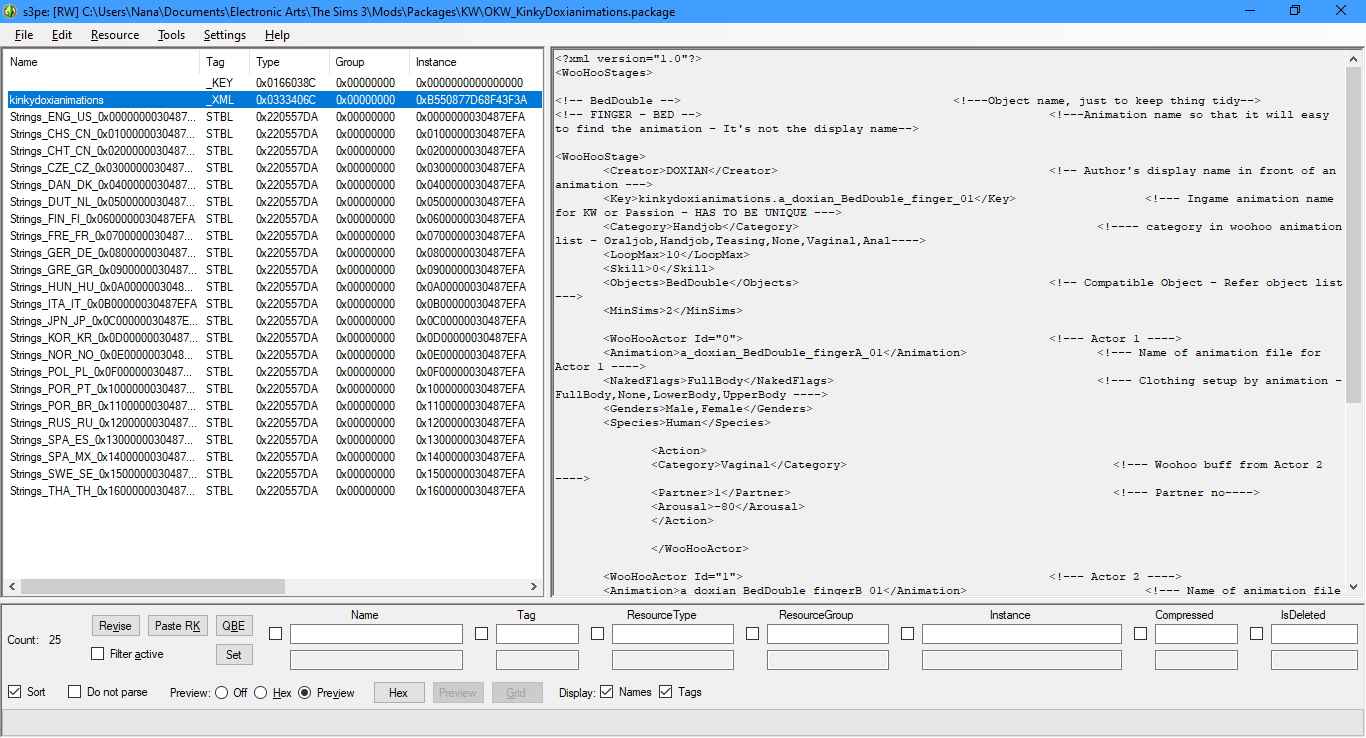Click the XML preview scroll up arrow
This screenshot has height=738, width=1366.
point(1353,57)
